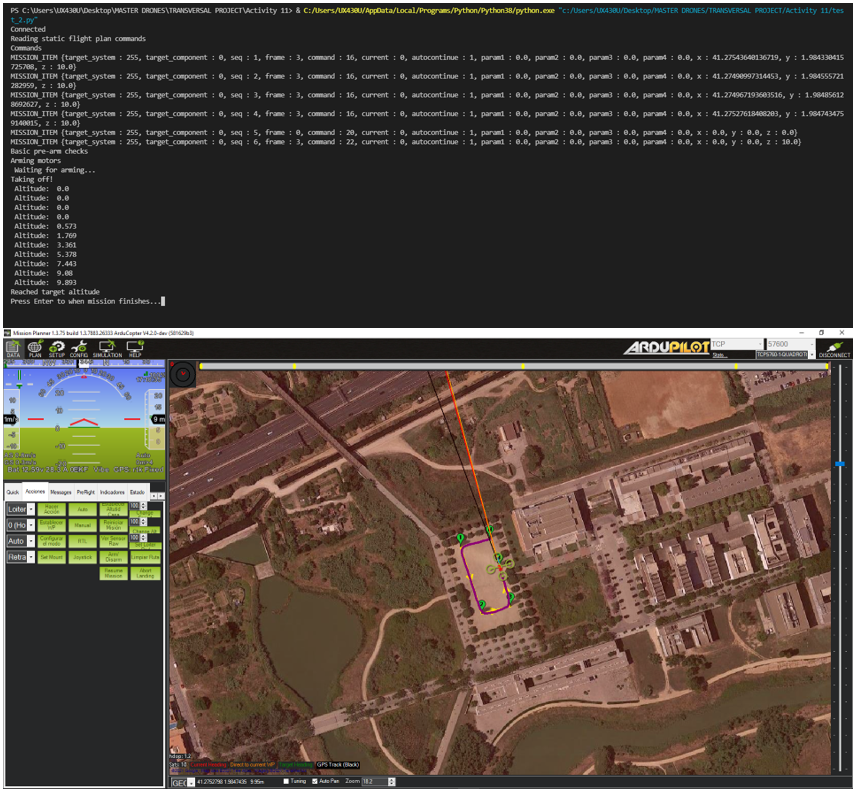
Task: Select the PreFlight tab
Action: click(x=86, y=492)
